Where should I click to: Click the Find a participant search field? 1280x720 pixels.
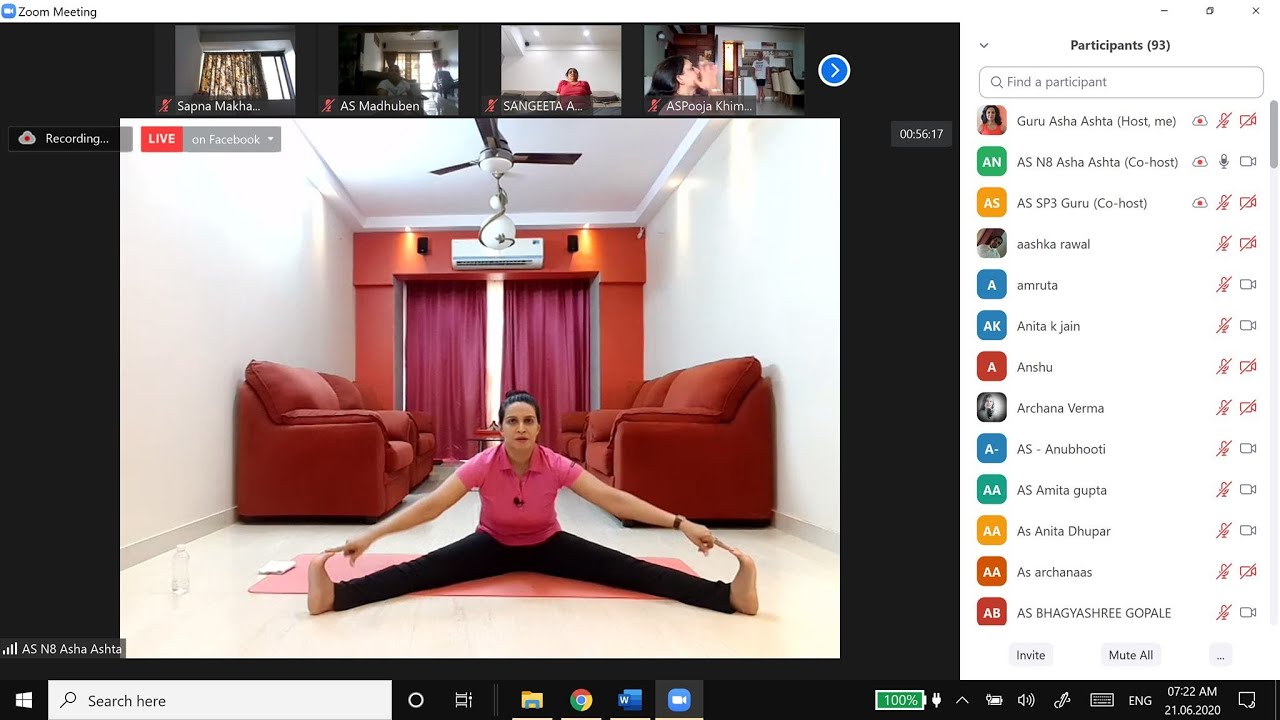pyautogui.click(x=1121, y=82)
